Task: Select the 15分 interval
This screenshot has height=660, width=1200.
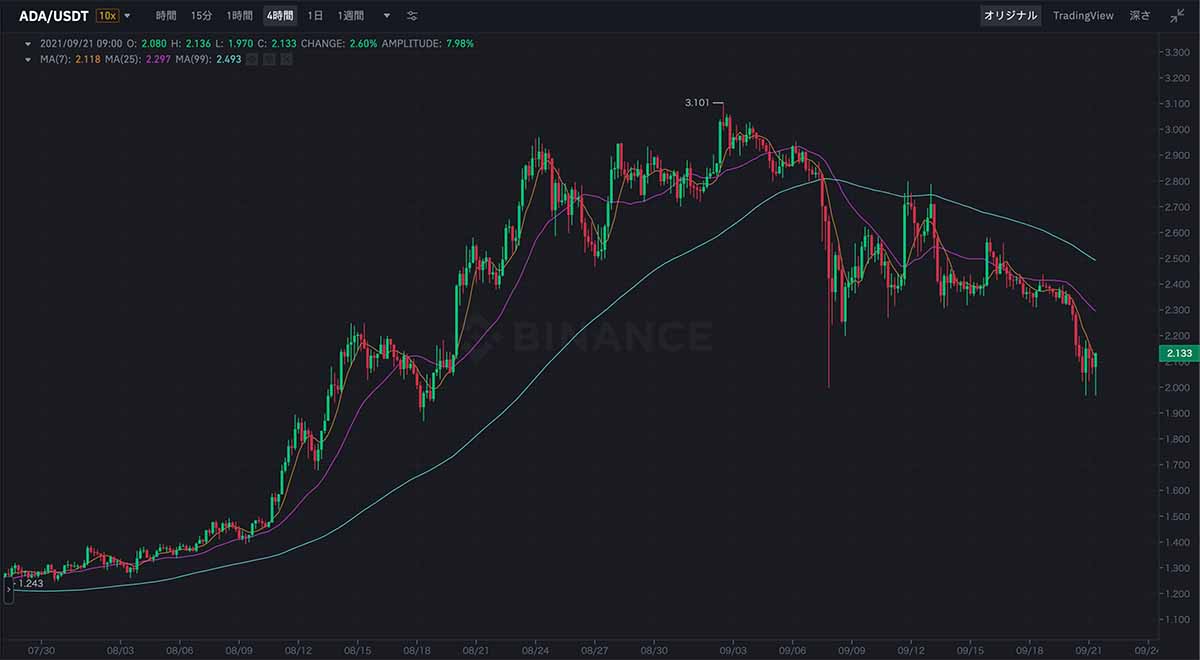Action: click(201, 16)
